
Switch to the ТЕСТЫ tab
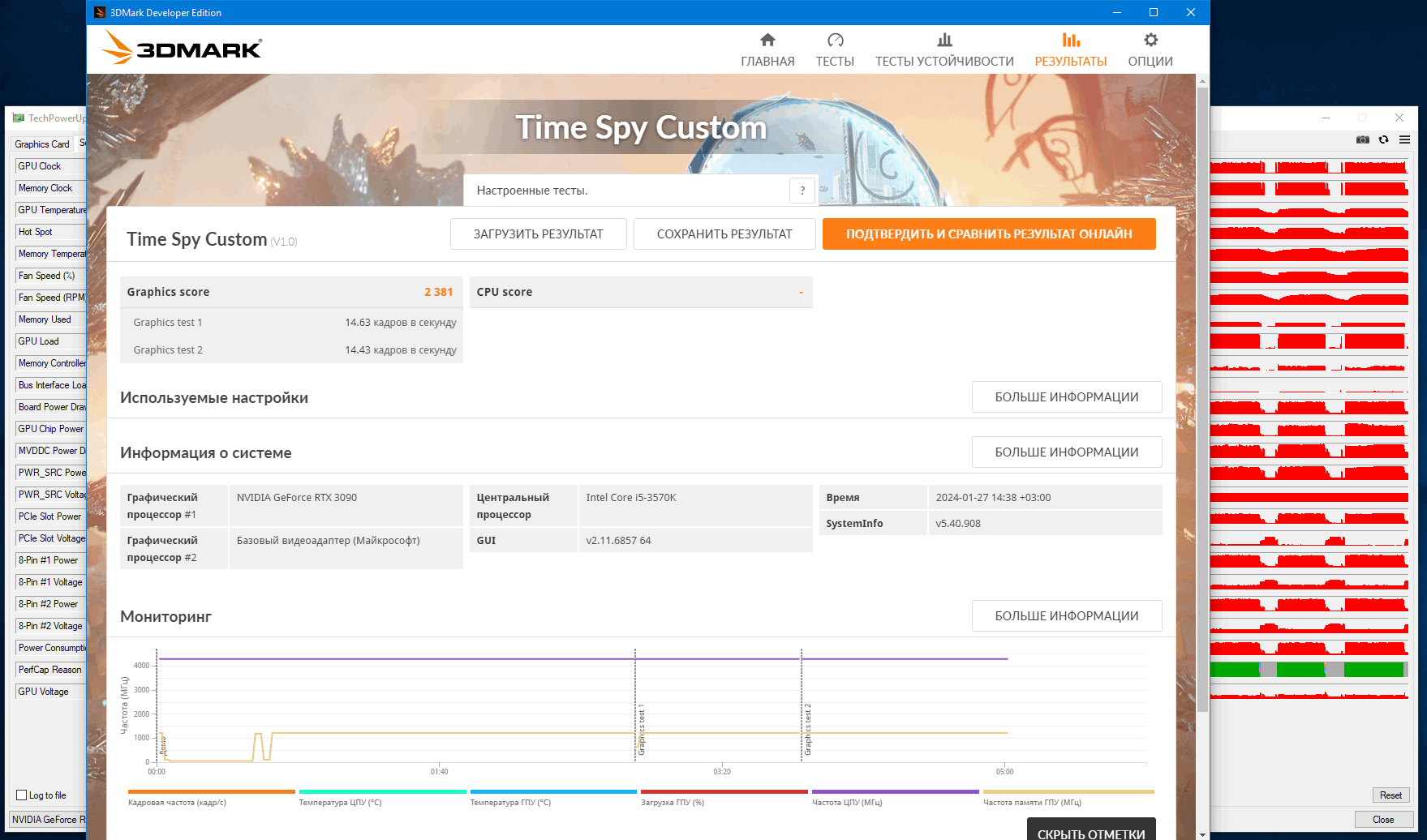(x=835, y=50)
